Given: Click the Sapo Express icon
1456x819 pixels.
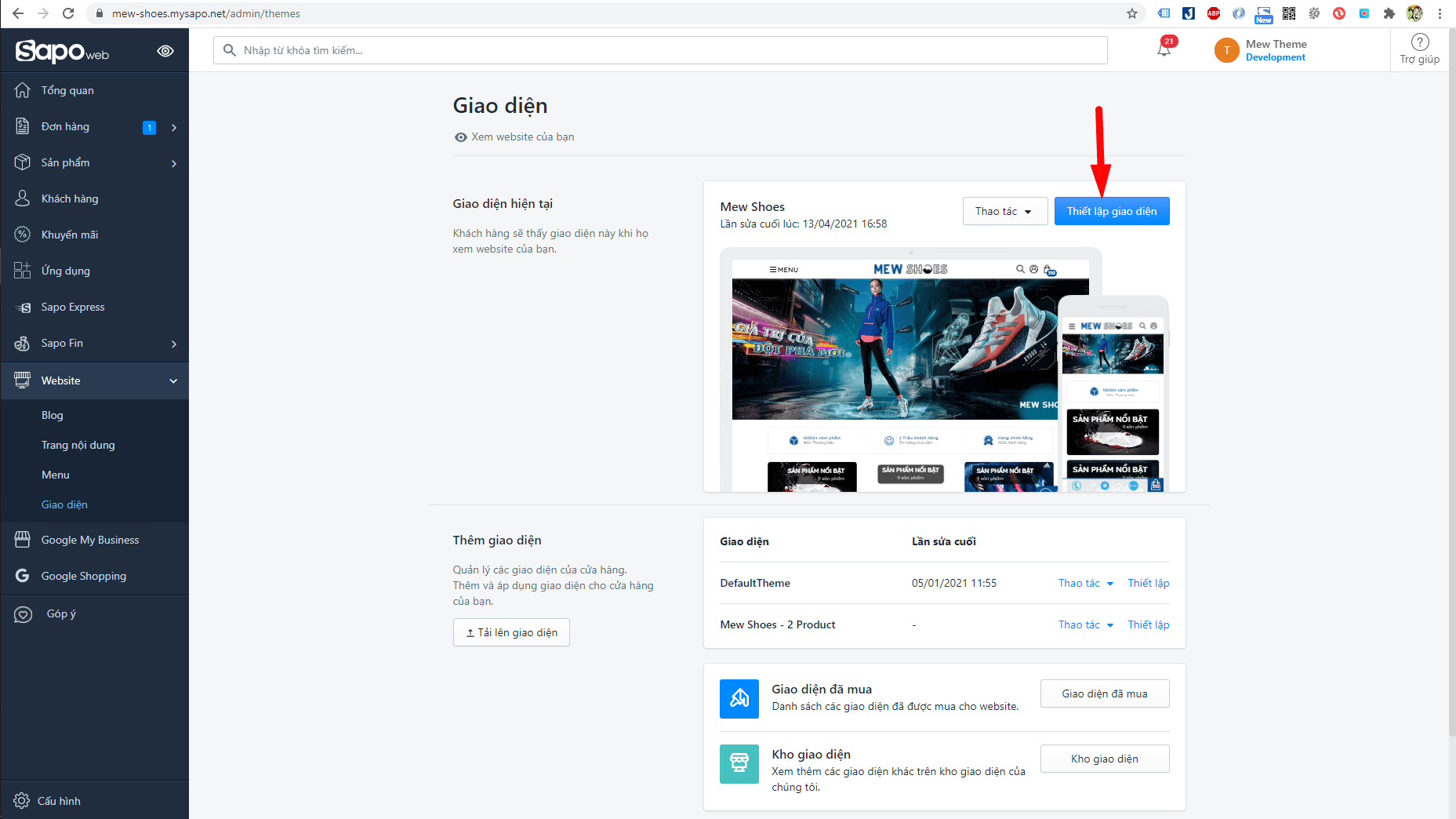Looking at the screenshot, I should click(23, 307).
